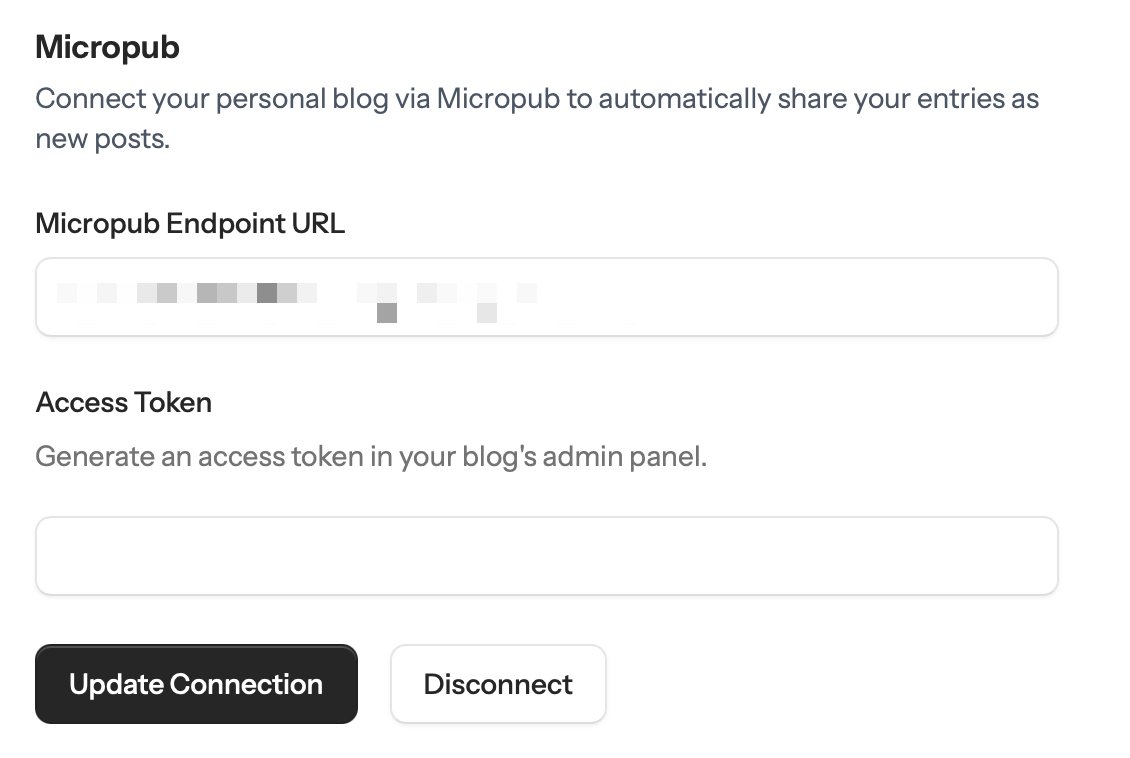Activate the white outlined Disconnect button

[x=498, y=684]
